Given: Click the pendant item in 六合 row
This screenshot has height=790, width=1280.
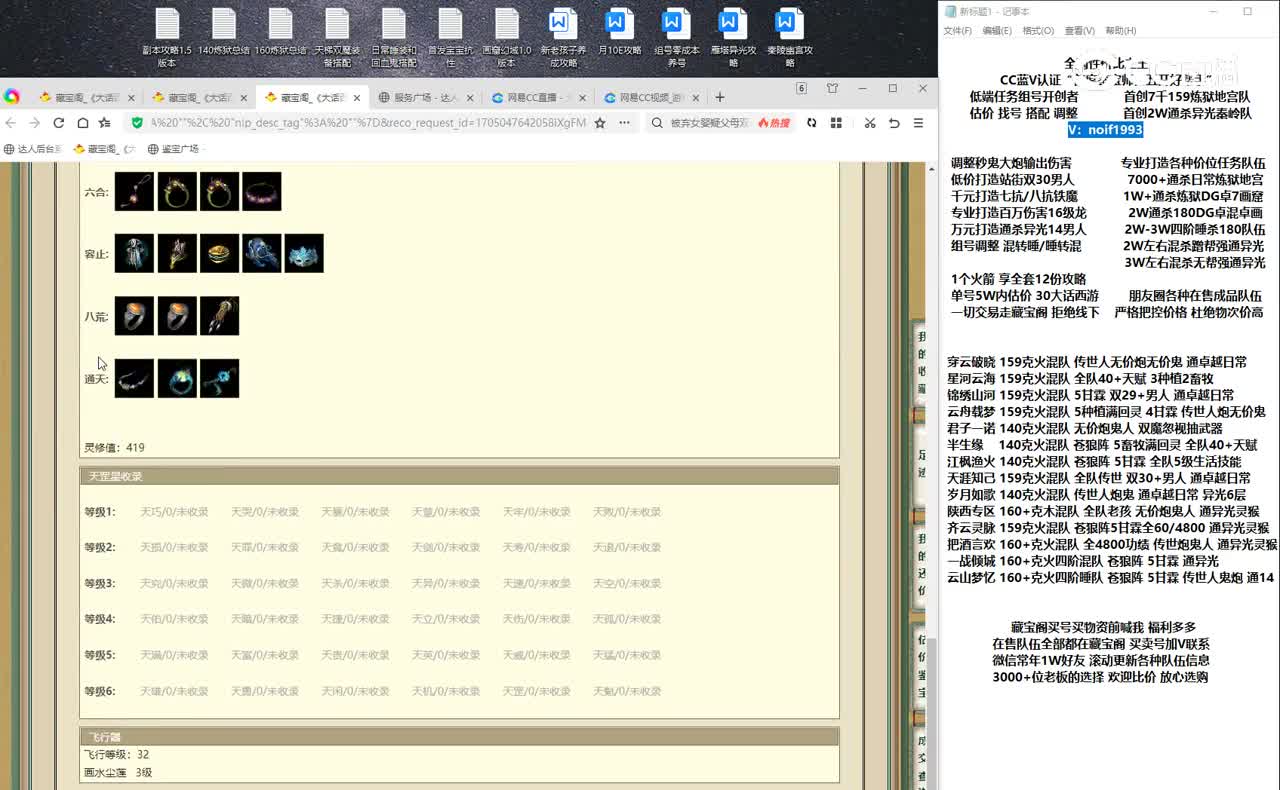Looking at the screenshot, I should (x=134, y=191).
